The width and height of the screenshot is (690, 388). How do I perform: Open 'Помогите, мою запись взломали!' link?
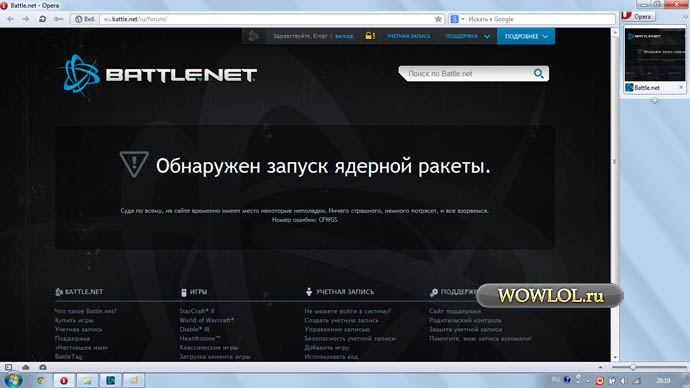pos(481,339)
